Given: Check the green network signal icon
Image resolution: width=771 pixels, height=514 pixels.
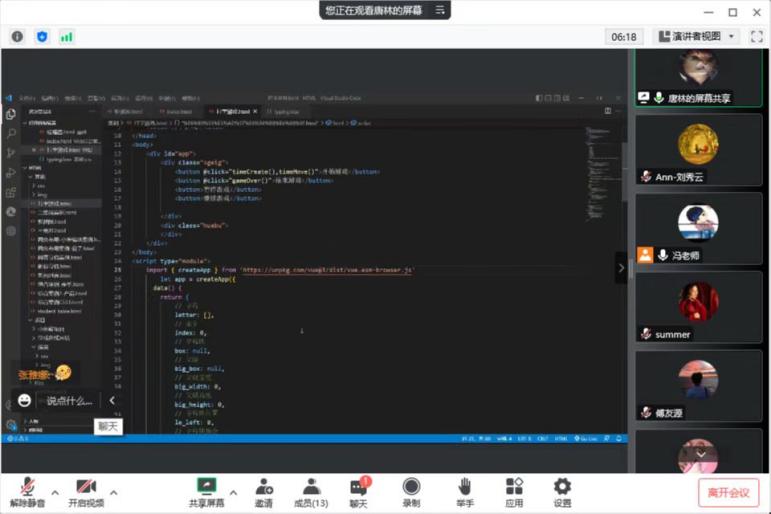Looking at the screenshot, I should (66, 37).
